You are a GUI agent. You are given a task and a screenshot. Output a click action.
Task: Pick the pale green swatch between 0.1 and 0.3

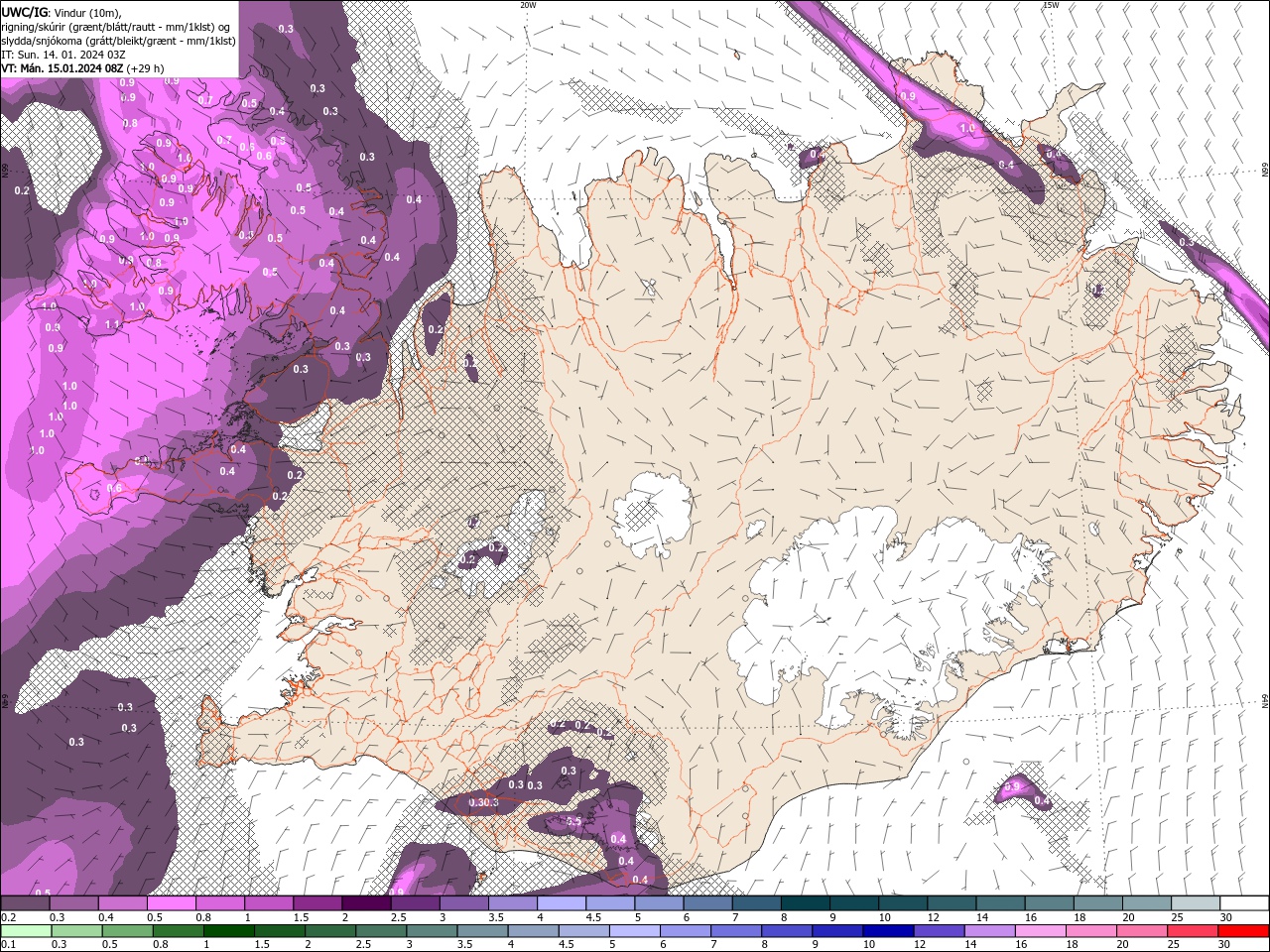25,931
